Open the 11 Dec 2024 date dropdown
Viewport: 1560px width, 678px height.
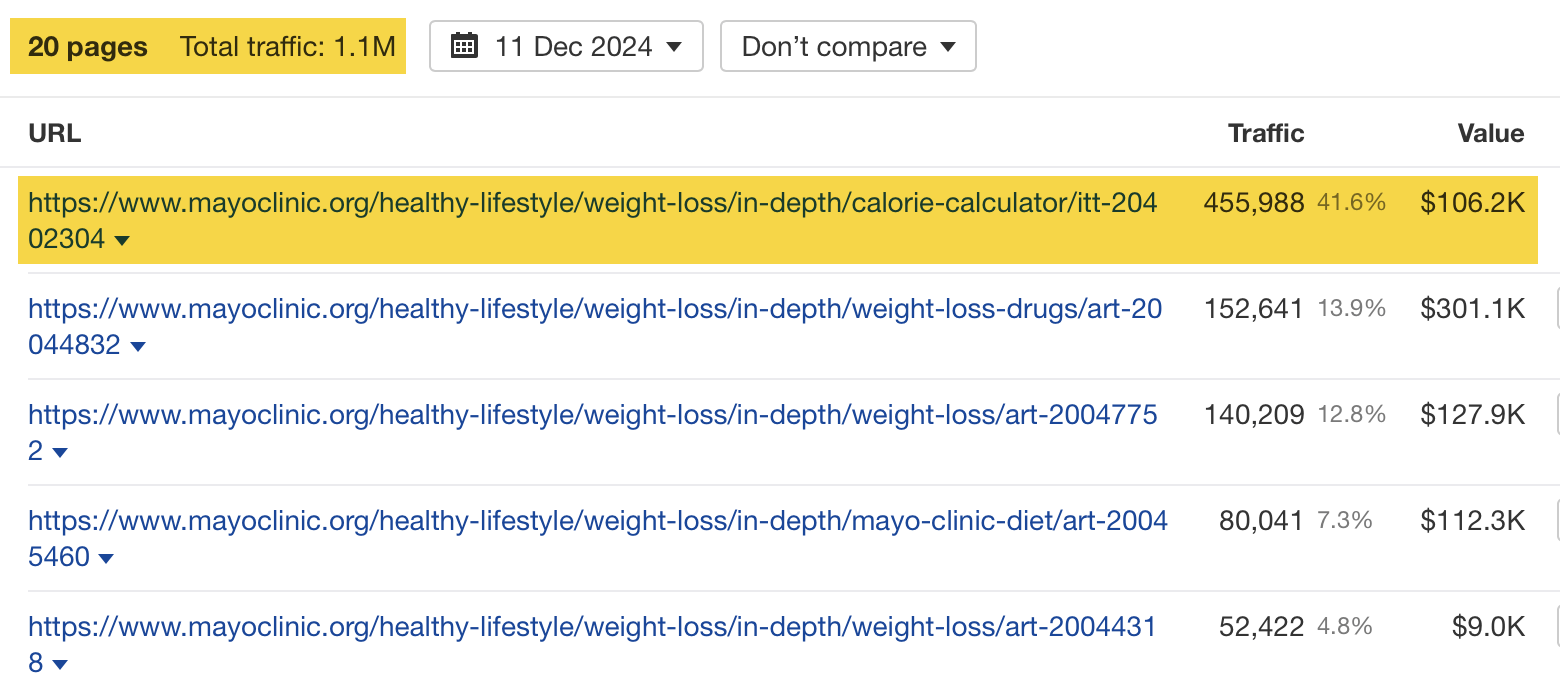(566, 45)
